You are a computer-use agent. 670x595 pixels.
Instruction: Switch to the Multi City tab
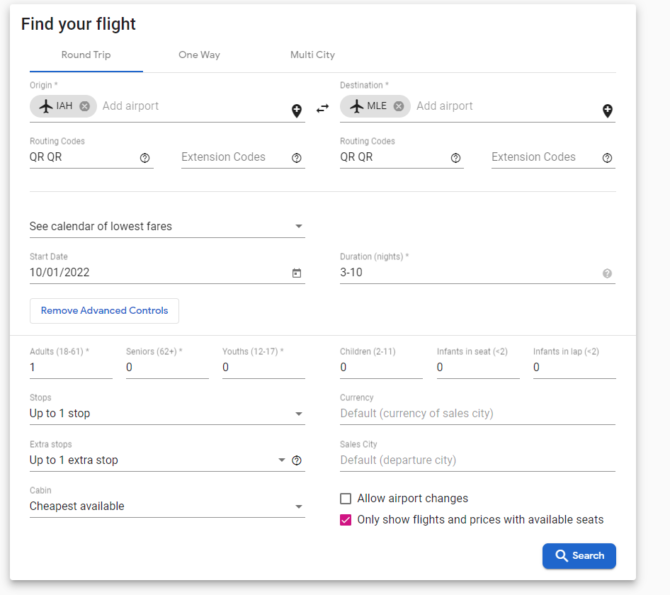(312, 55)
